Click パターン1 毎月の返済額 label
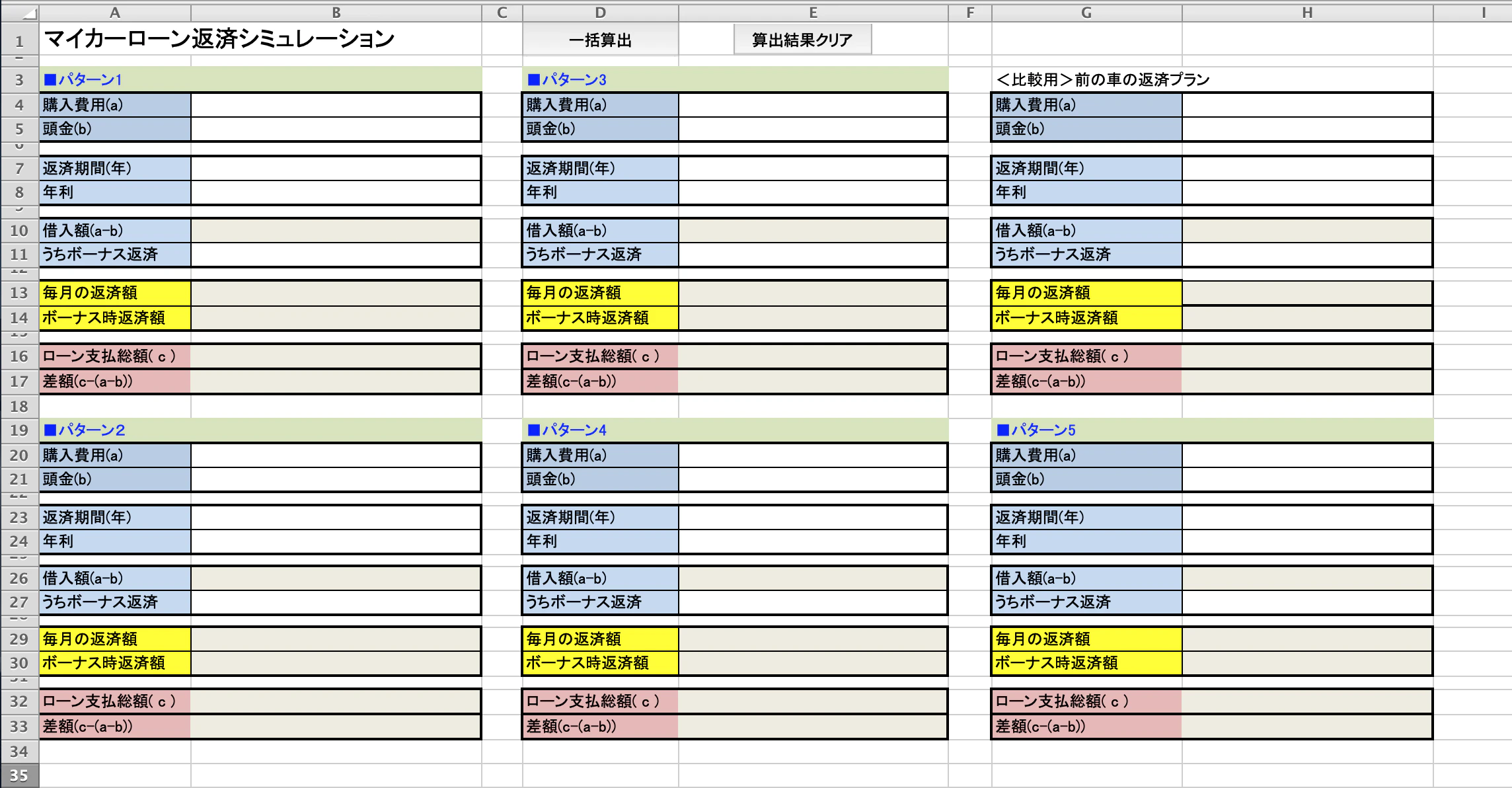Image resolution: width=1512 pixels, height=788 pixels. pos(90,293)
